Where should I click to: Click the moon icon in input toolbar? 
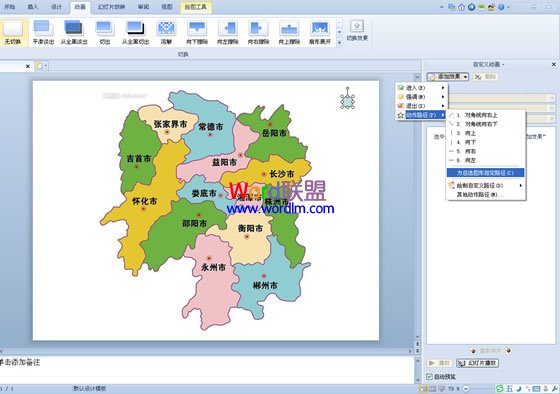pos(519,388)
